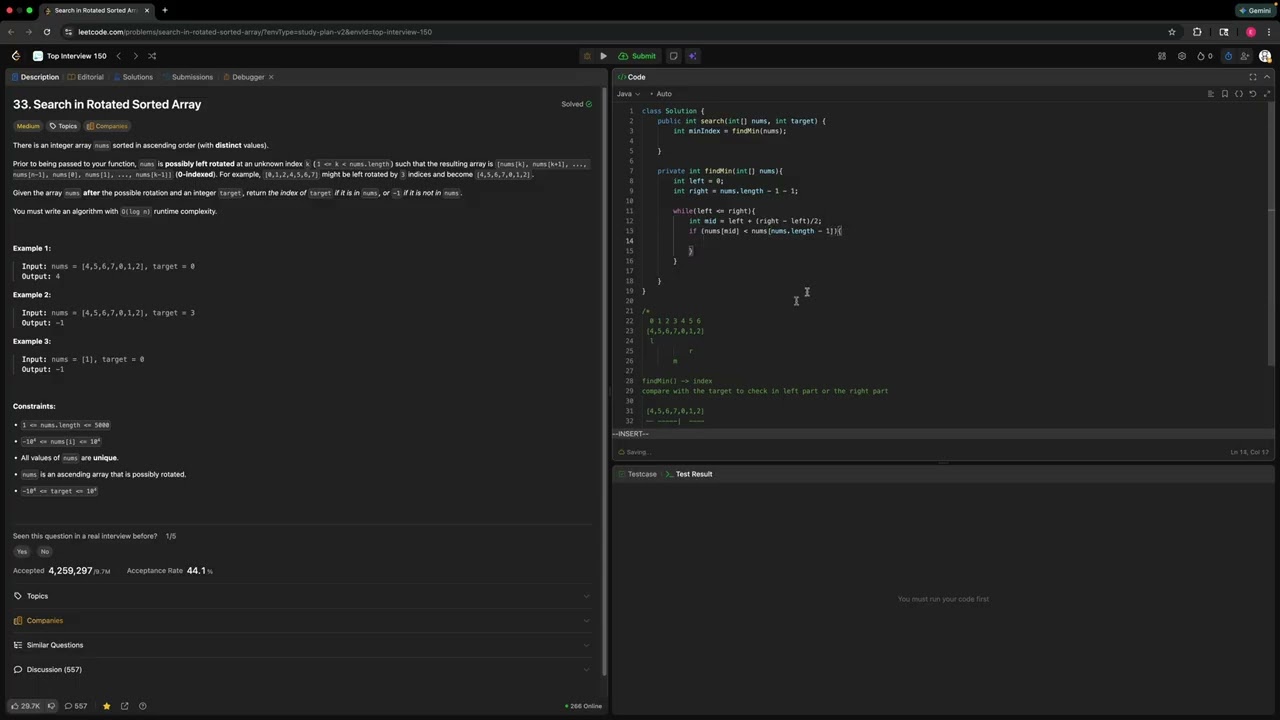
Task: Bookmark the code with bookmark icon
Action: click(1224, 94)
